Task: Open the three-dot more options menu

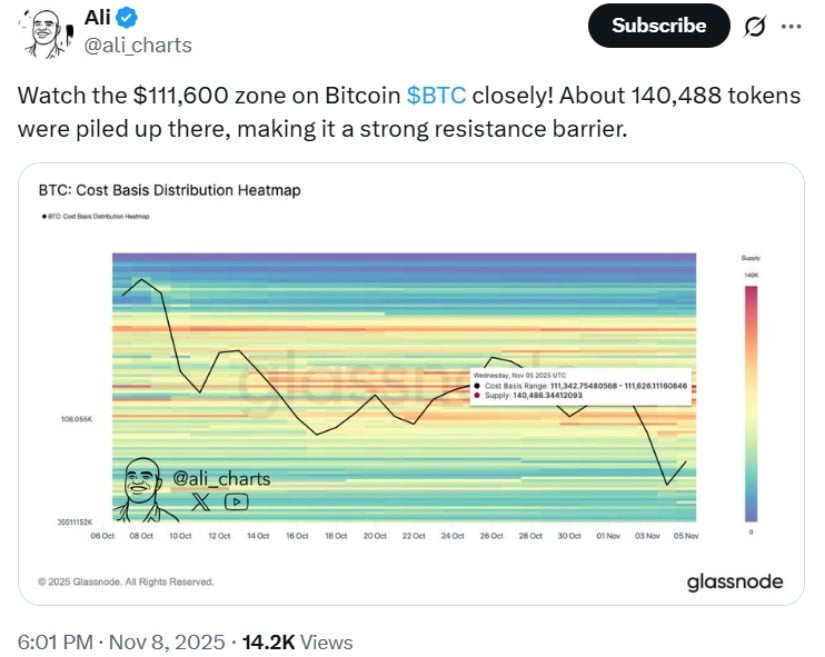Action: tap(791, 26)
